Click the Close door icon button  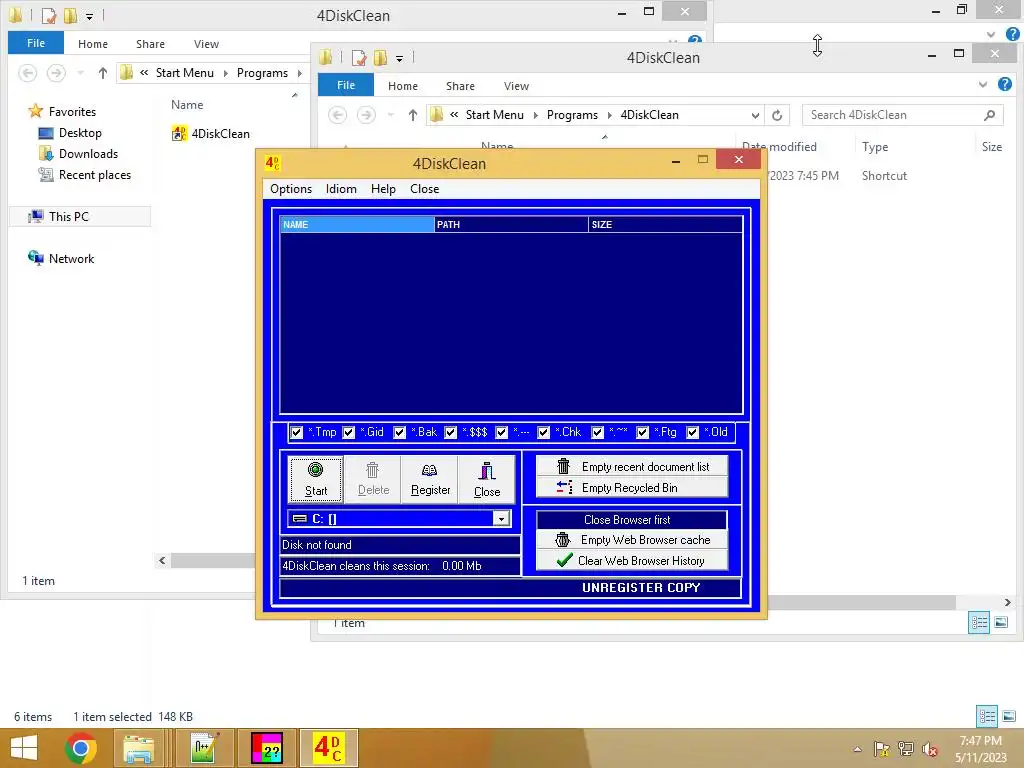(487, 479)
